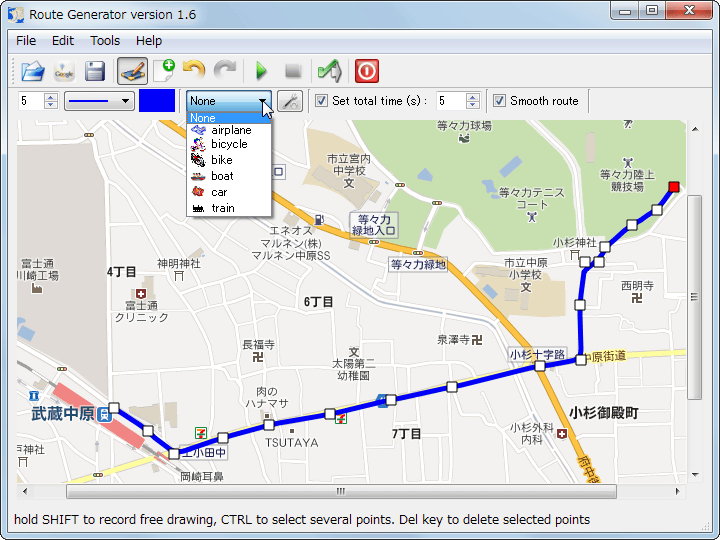Increase the line width spinner
This screenshot has height=540, width=720.
click(51, 96)
